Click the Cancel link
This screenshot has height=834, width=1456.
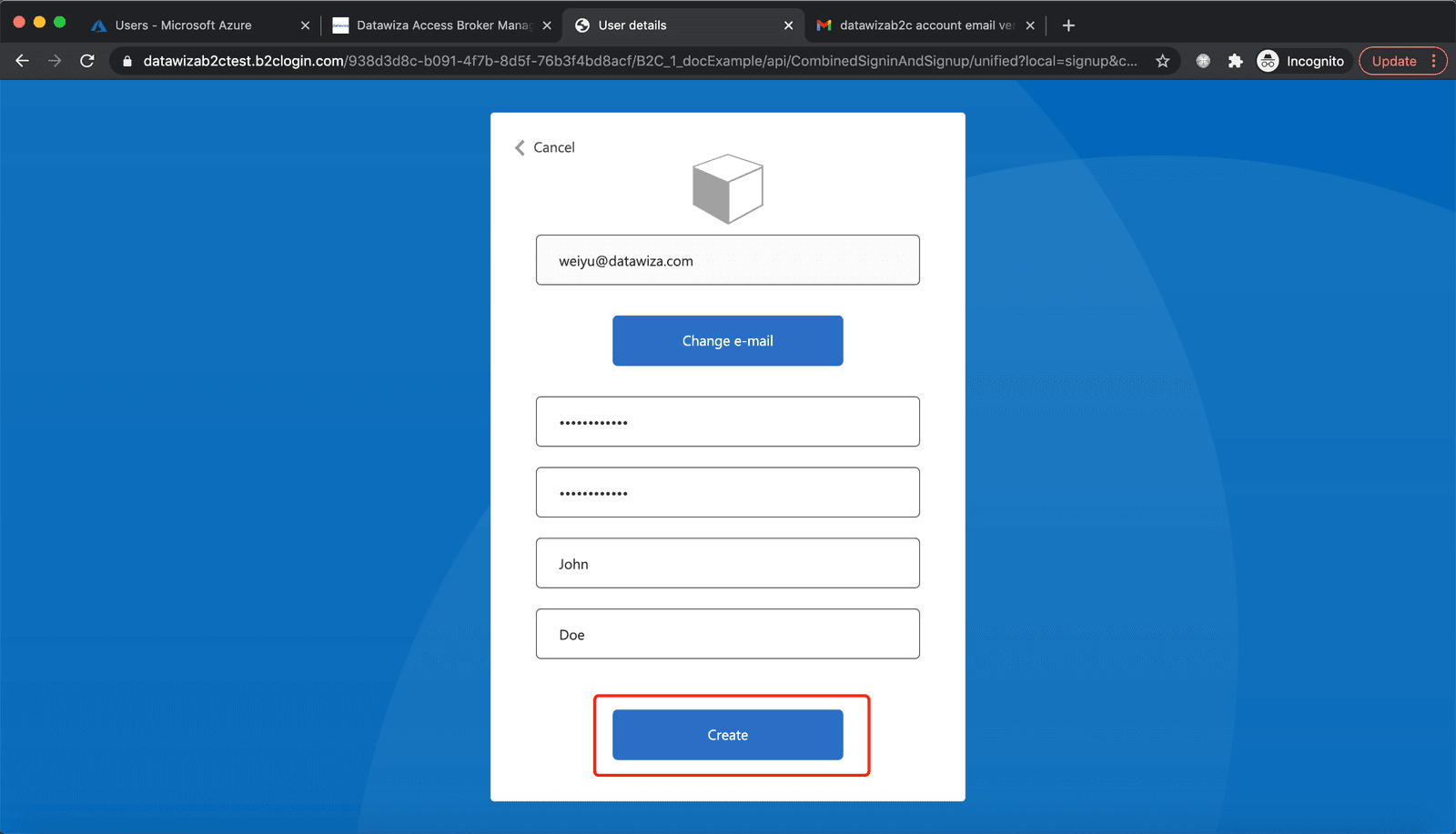click(x=553, y=147)
